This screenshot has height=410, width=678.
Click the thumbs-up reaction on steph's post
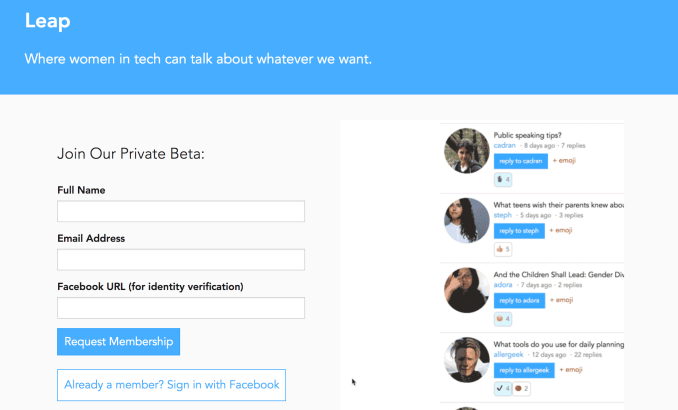click(x=503, y=249)
